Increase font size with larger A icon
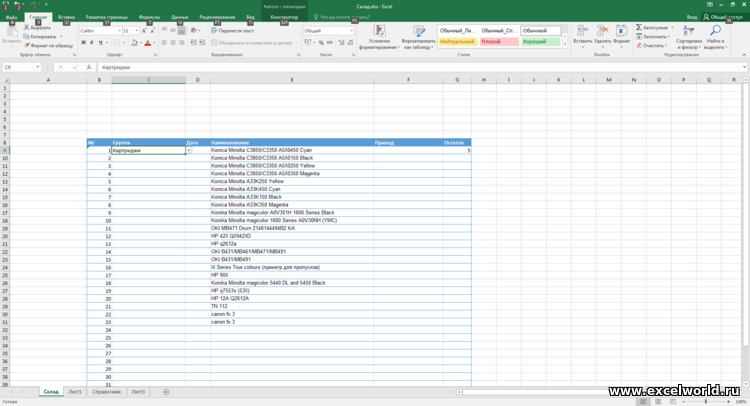Screen dimensions: 750x406 (144, 31)
